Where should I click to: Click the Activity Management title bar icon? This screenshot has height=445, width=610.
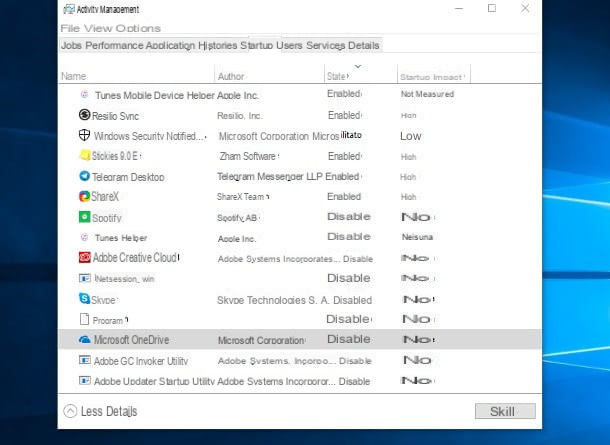(x=69, y=9)
